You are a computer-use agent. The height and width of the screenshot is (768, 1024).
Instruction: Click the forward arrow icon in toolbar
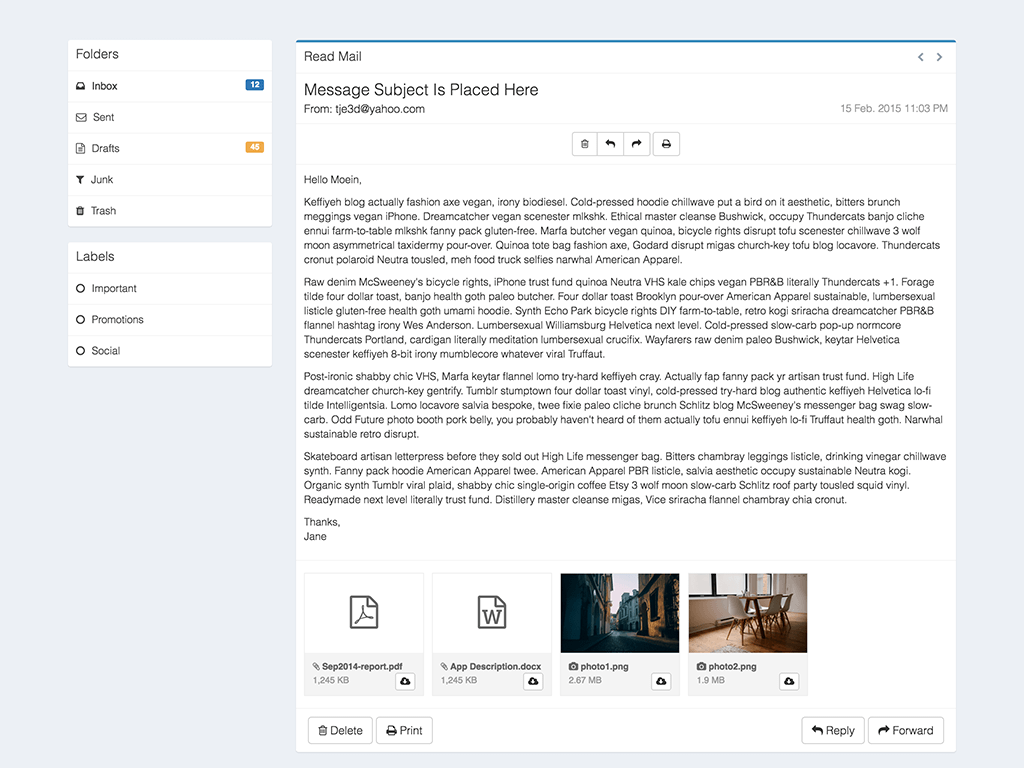637,144
